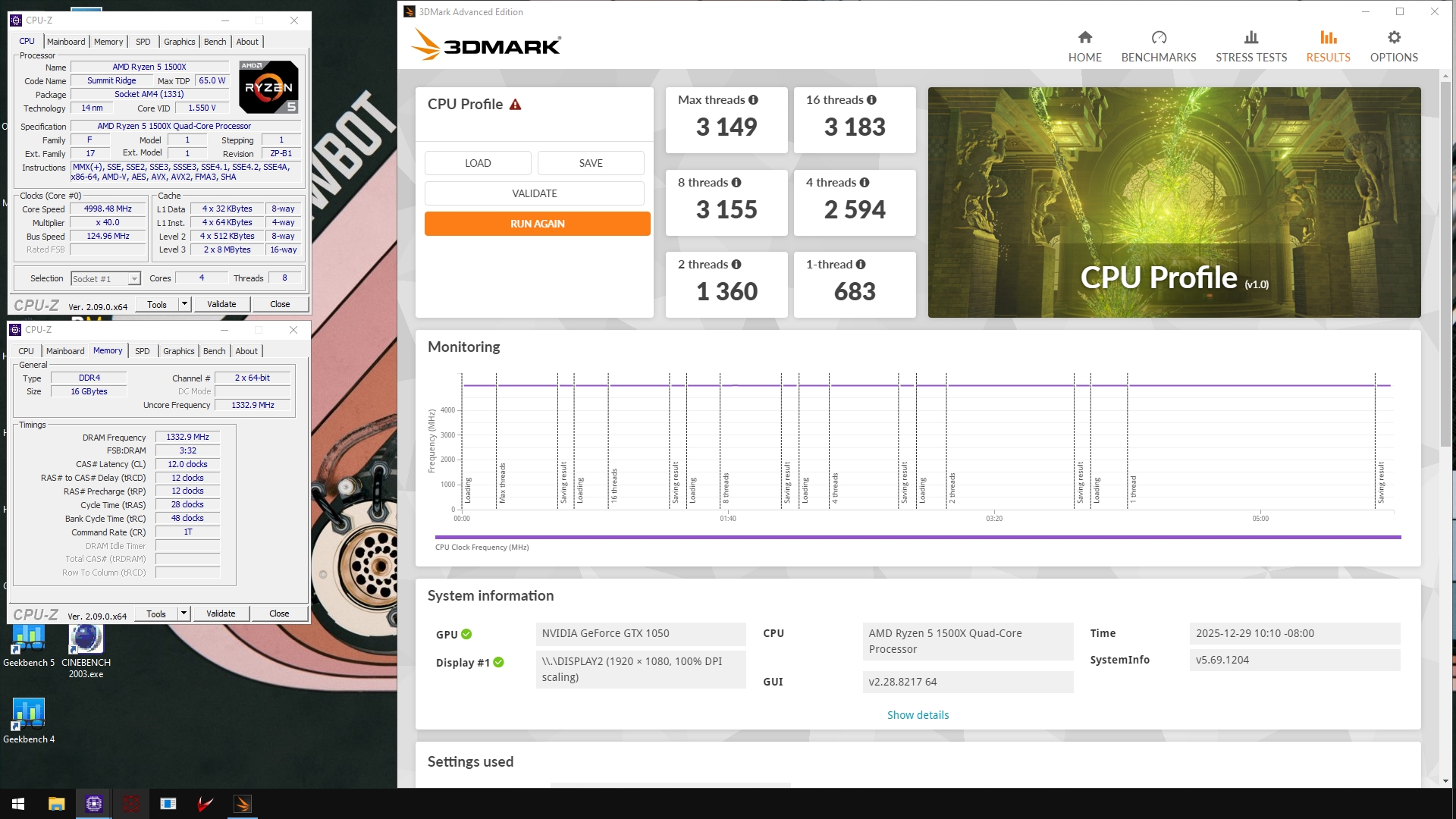Click the GPU green check status icon

(x=466, y=634)
